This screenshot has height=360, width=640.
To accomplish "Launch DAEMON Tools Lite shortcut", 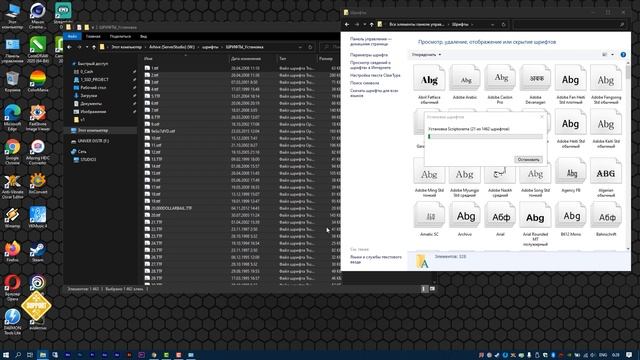I will (12, 322).
